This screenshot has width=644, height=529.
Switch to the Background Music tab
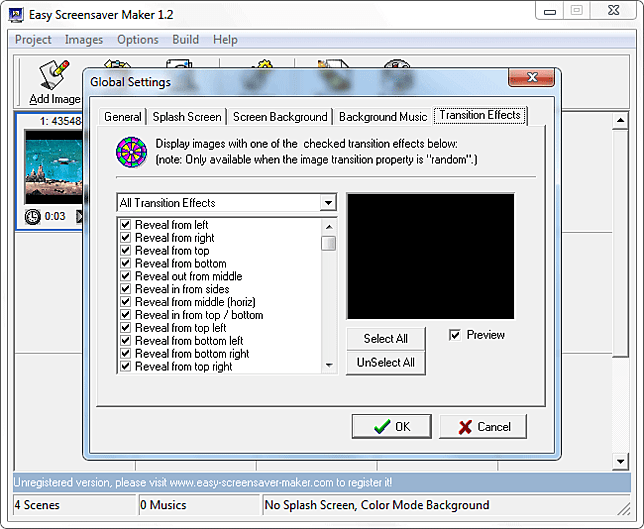(383, 117)
